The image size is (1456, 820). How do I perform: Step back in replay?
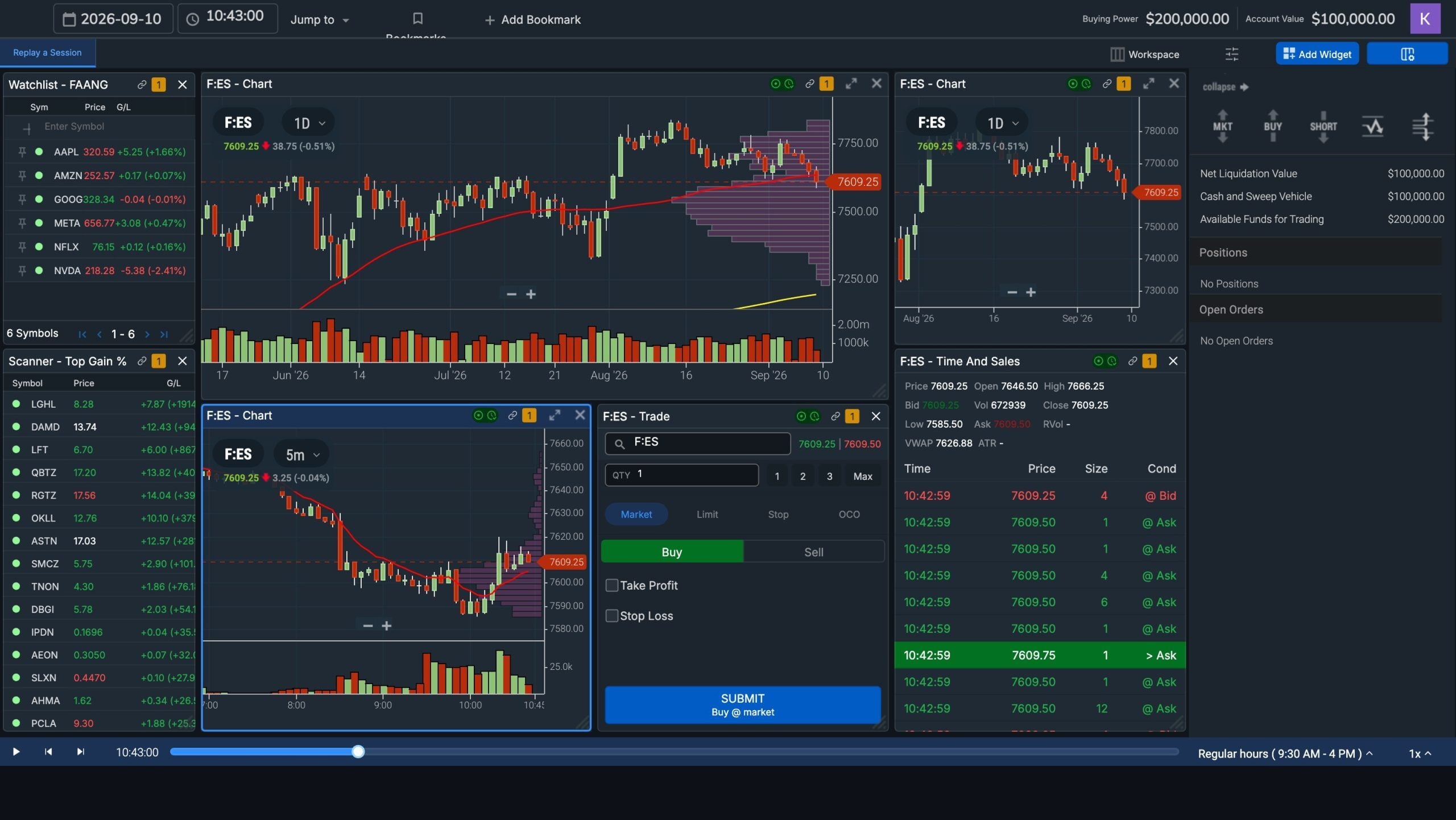point(48,752)
